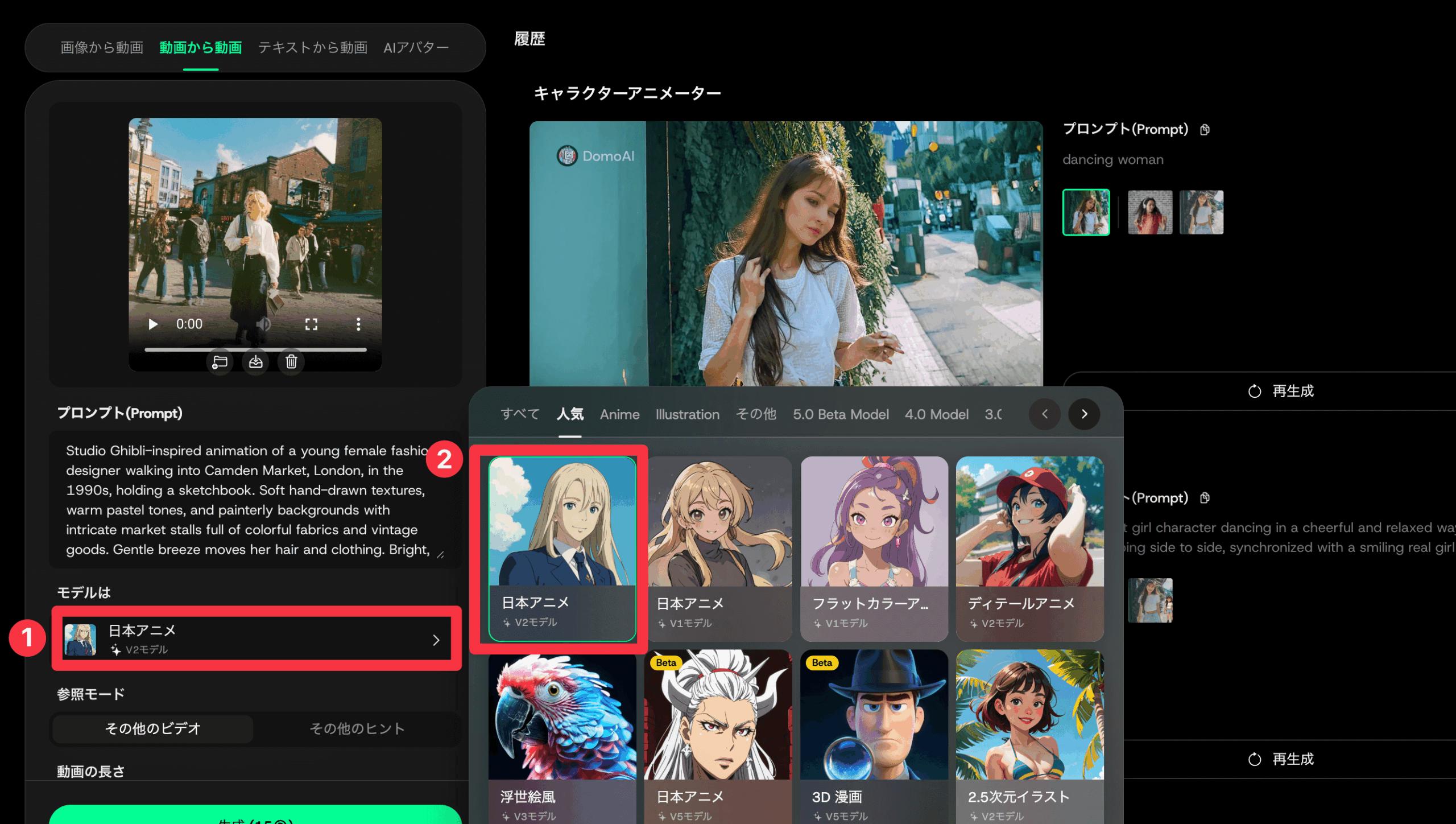Select その他のビデオ reference mode

pyautogui.click(x=152, y=728)
